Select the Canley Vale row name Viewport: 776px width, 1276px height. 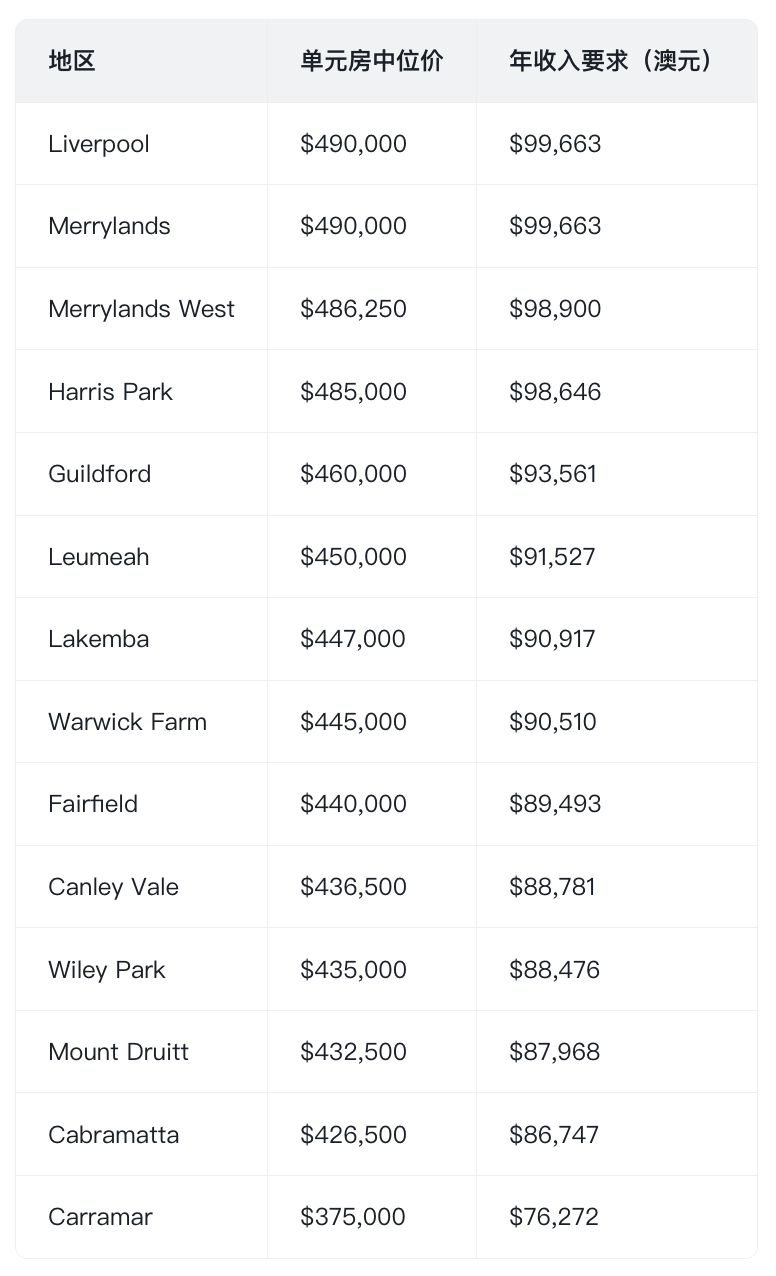pos(113,887)
